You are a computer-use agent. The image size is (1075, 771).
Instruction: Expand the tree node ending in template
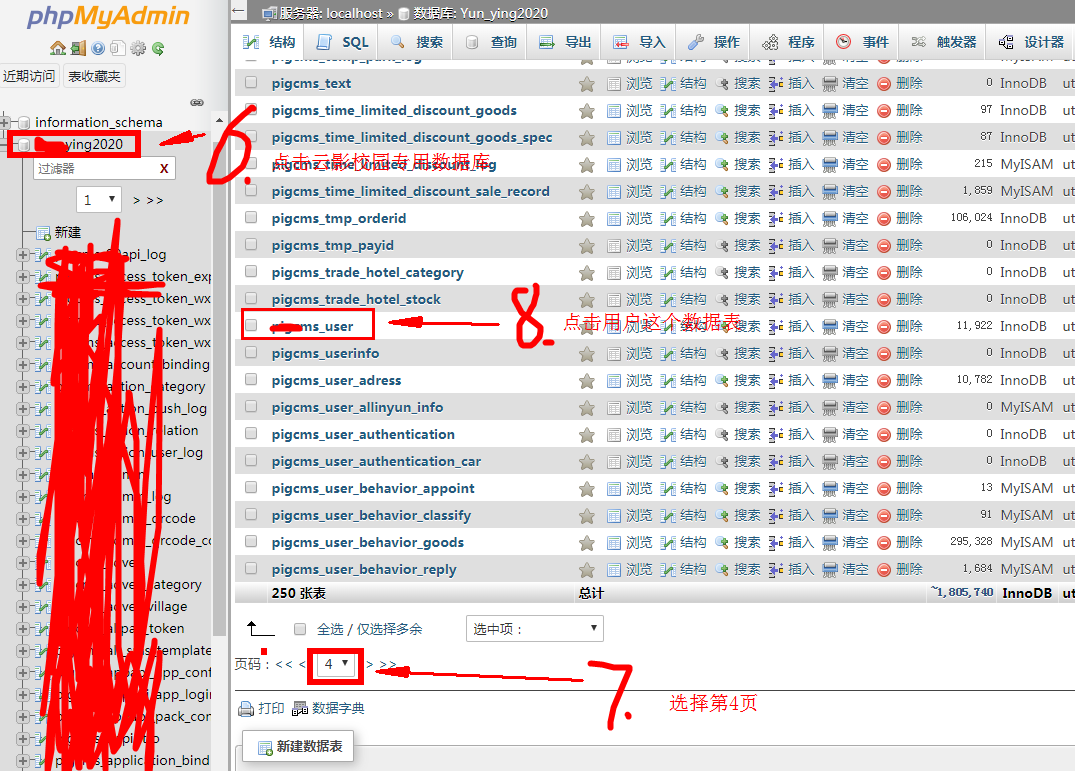(23, 650)
